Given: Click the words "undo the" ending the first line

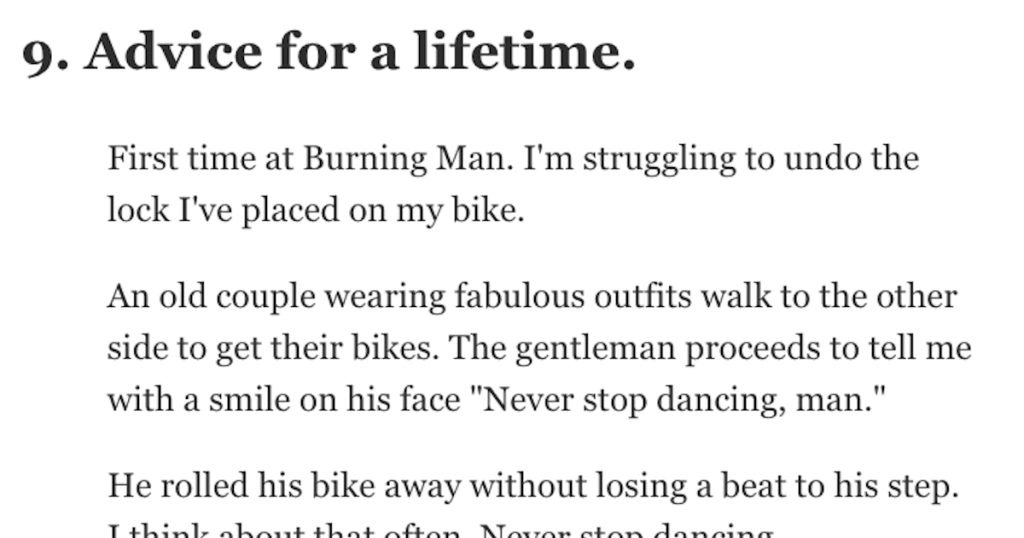Looking at the screenshot, I should (852, 159).
